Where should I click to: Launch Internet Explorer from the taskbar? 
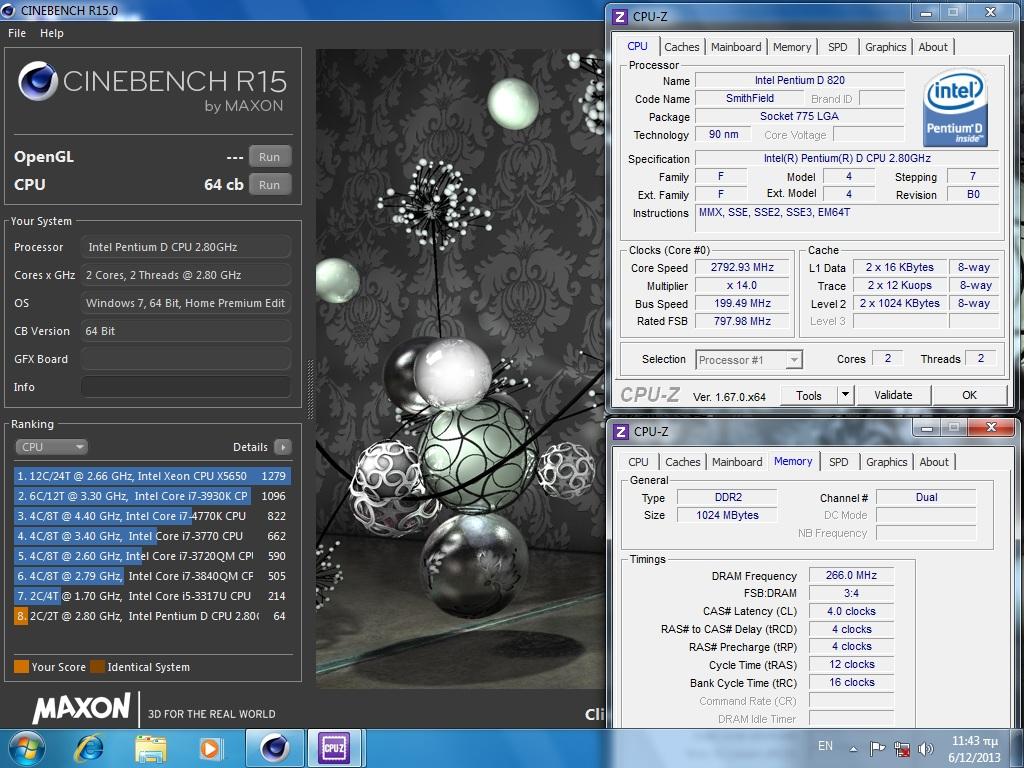(89, 748)
